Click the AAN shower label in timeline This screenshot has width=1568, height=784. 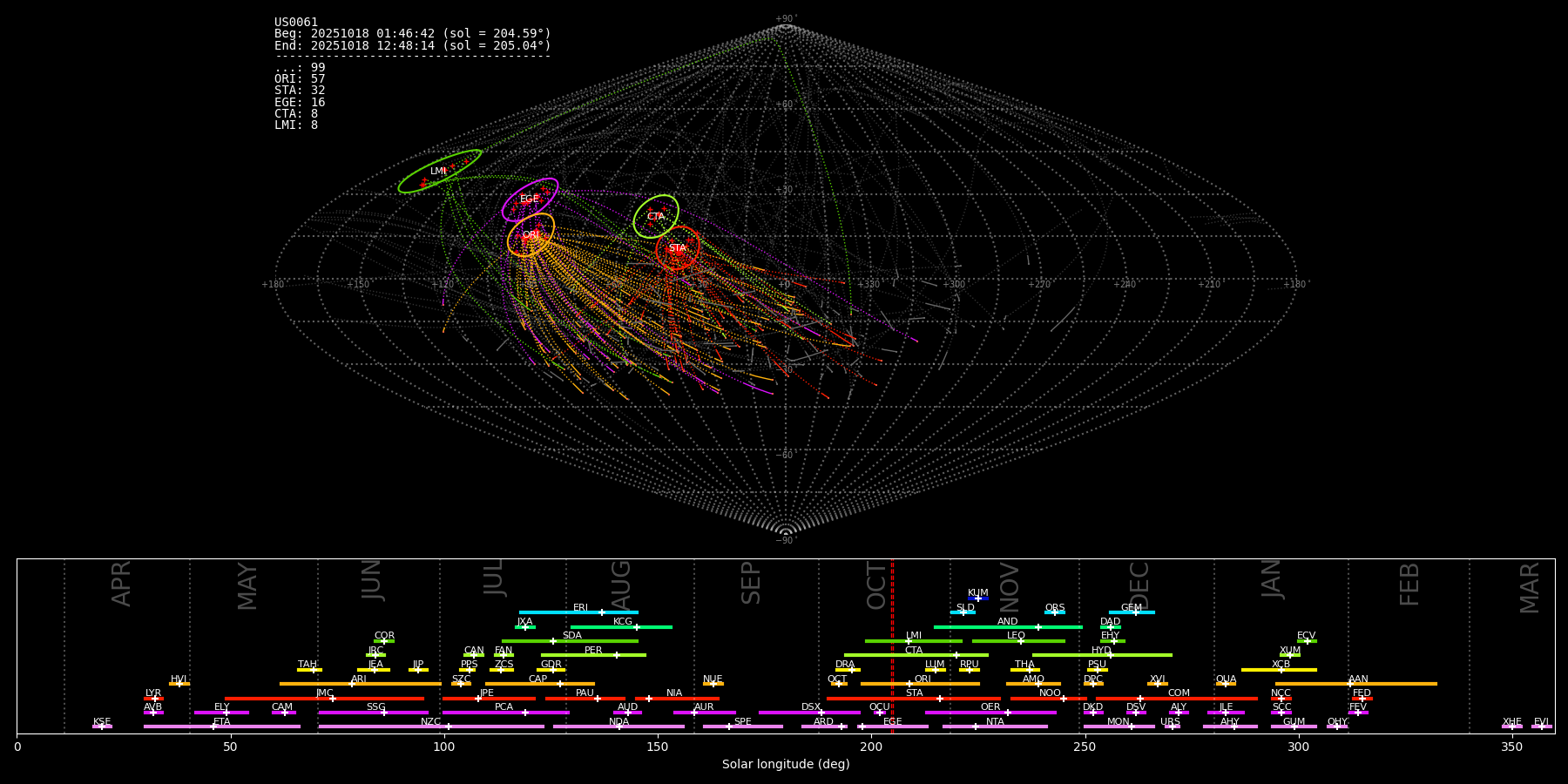tap(1359, 679)
